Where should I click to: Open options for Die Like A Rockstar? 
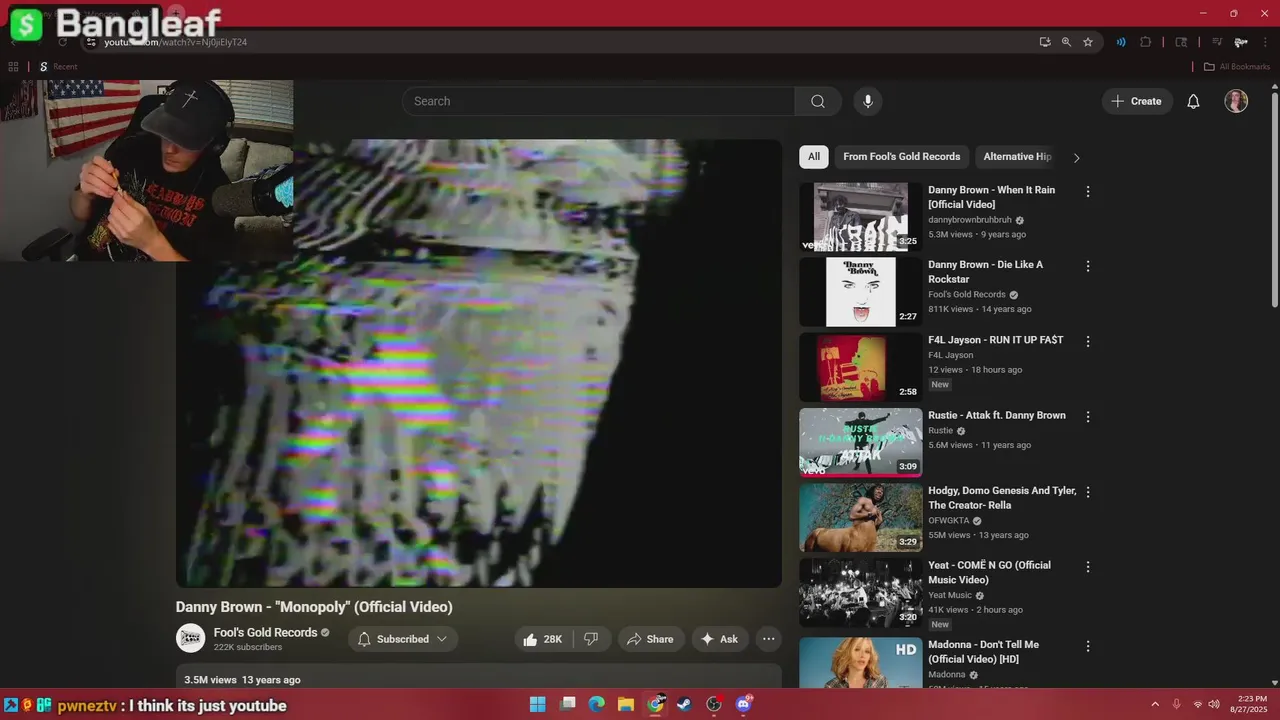pos(1088,267)
